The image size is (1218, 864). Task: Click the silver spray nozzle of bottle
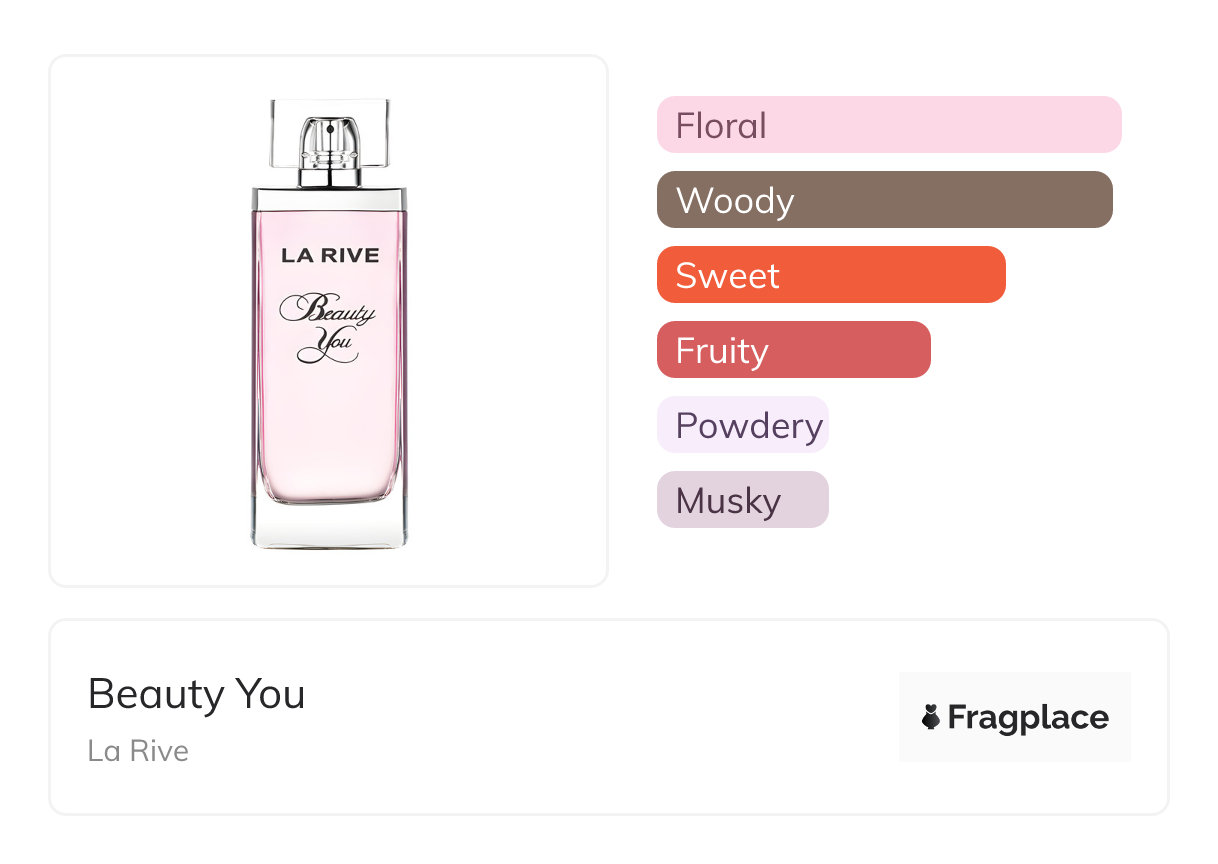coord(329,140)
